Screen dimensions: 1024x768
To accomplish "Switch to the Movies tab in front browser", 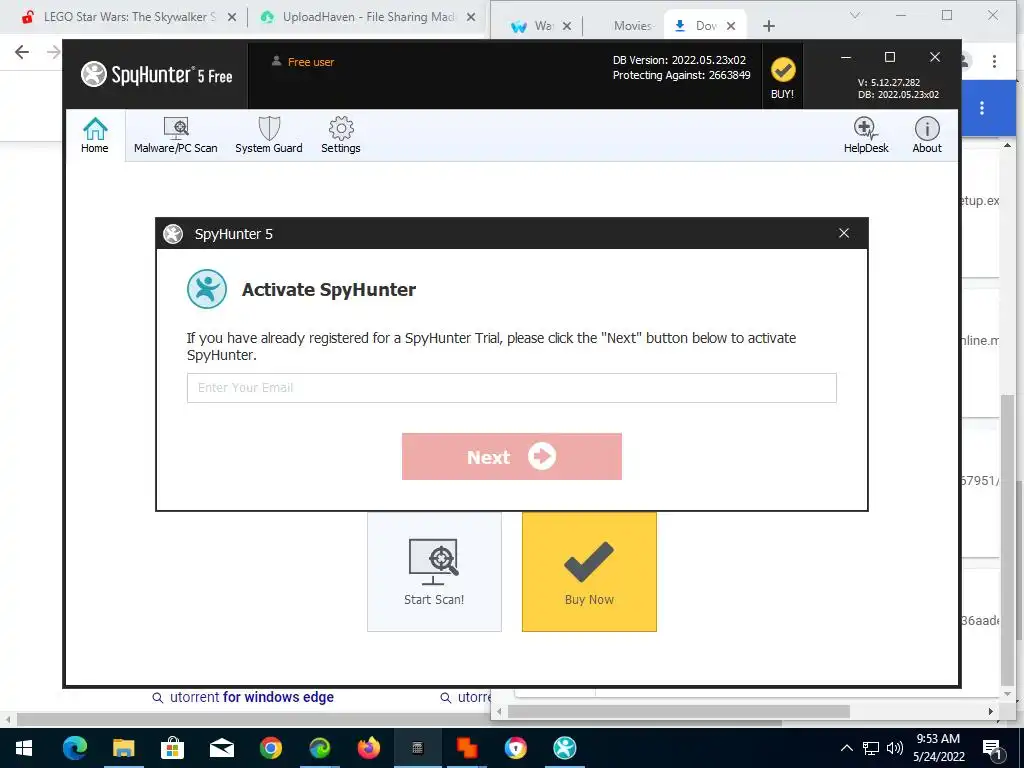I will pos(632,25).
